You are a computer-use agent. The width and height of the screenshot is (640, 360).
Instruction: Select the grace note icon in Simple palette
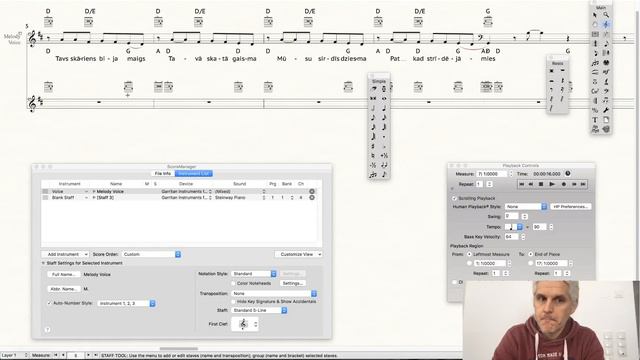(x=384, y=175)
